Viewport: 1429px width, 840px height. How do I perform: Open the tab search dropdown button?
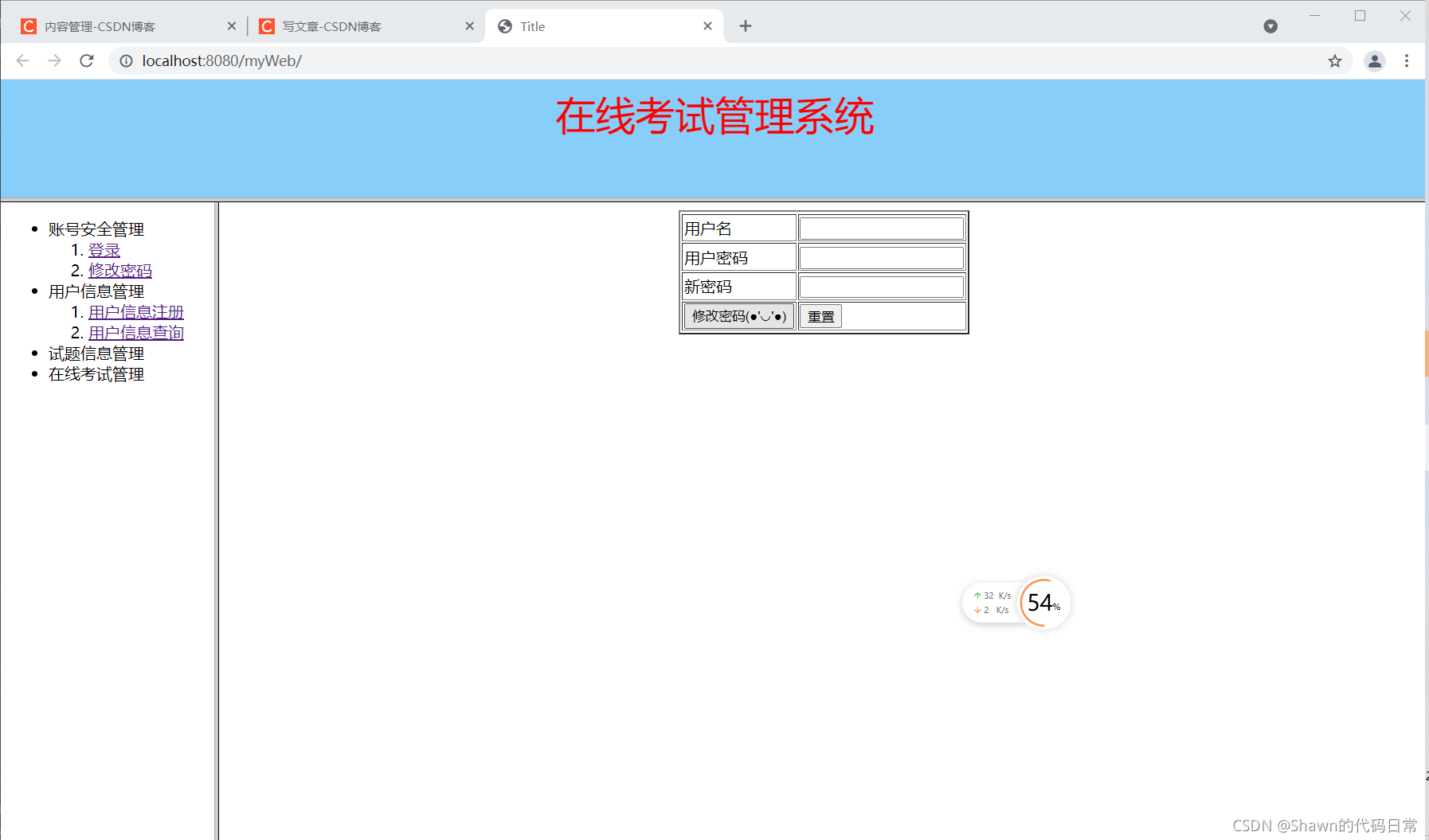[1270, 26]
